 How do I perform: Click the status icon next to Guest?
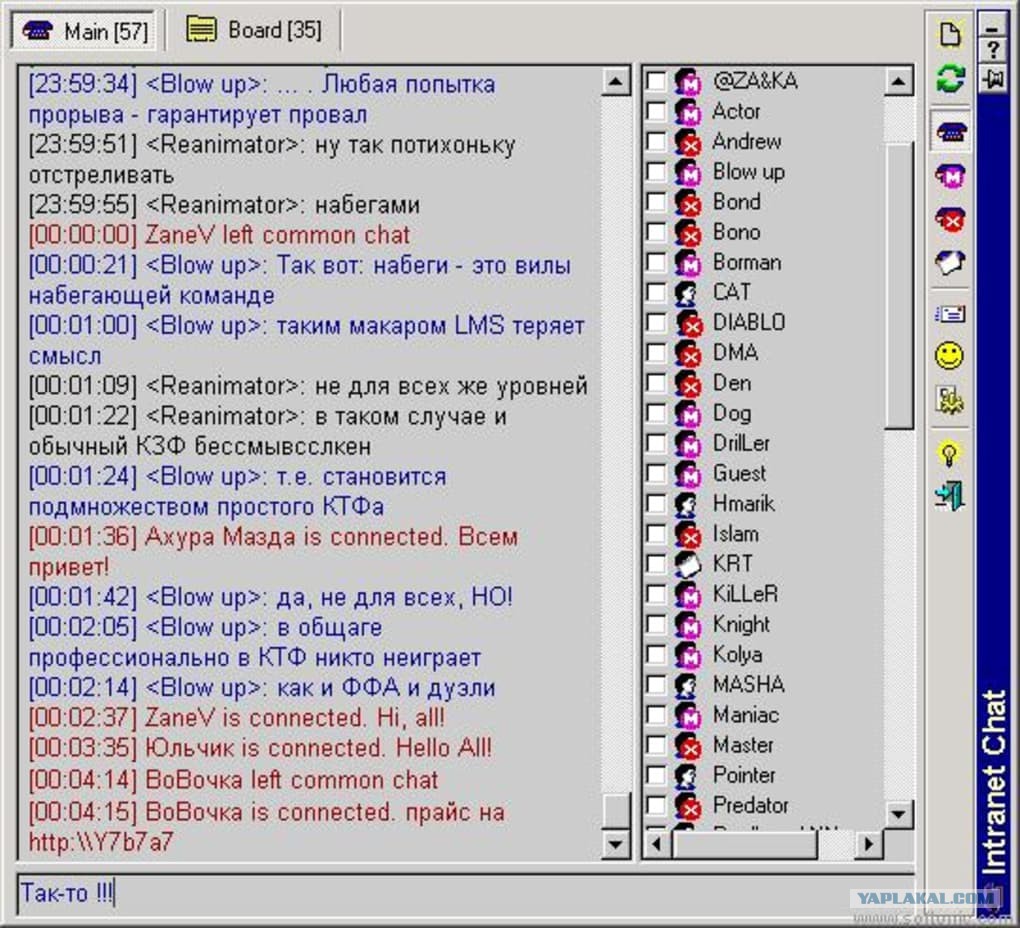[x=687, y=473]
